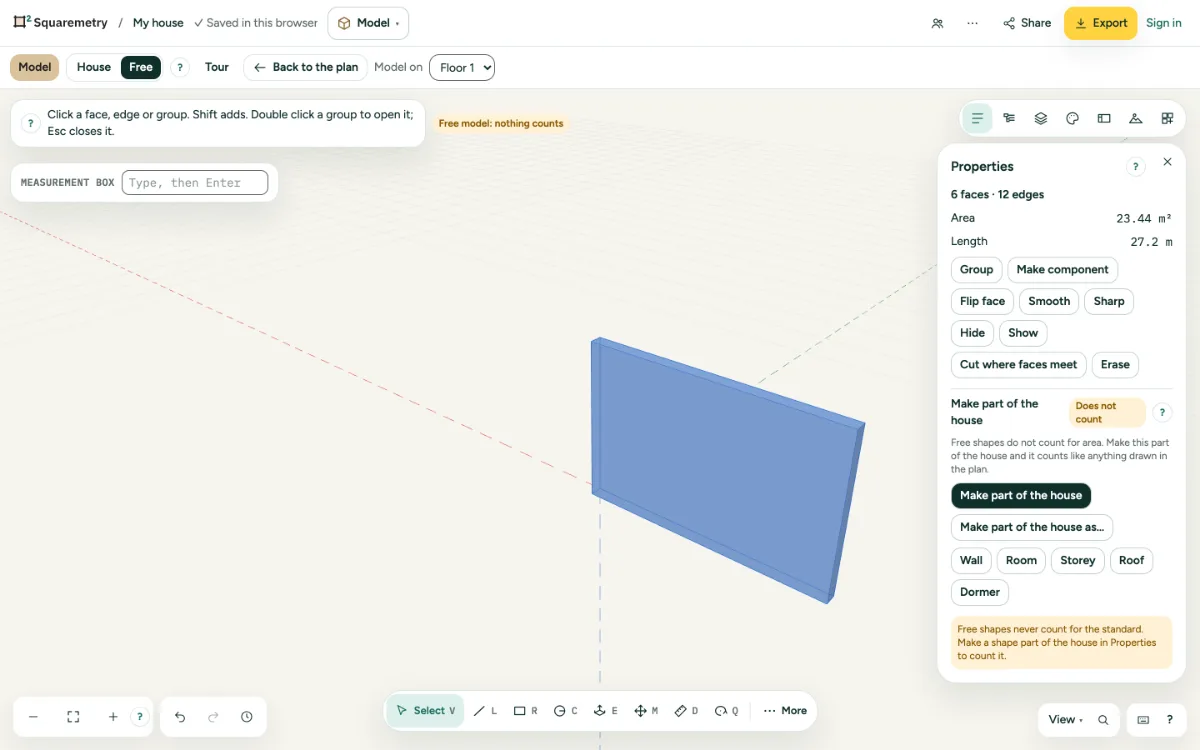Open the materials palette panel icon

pos(1072,118)
